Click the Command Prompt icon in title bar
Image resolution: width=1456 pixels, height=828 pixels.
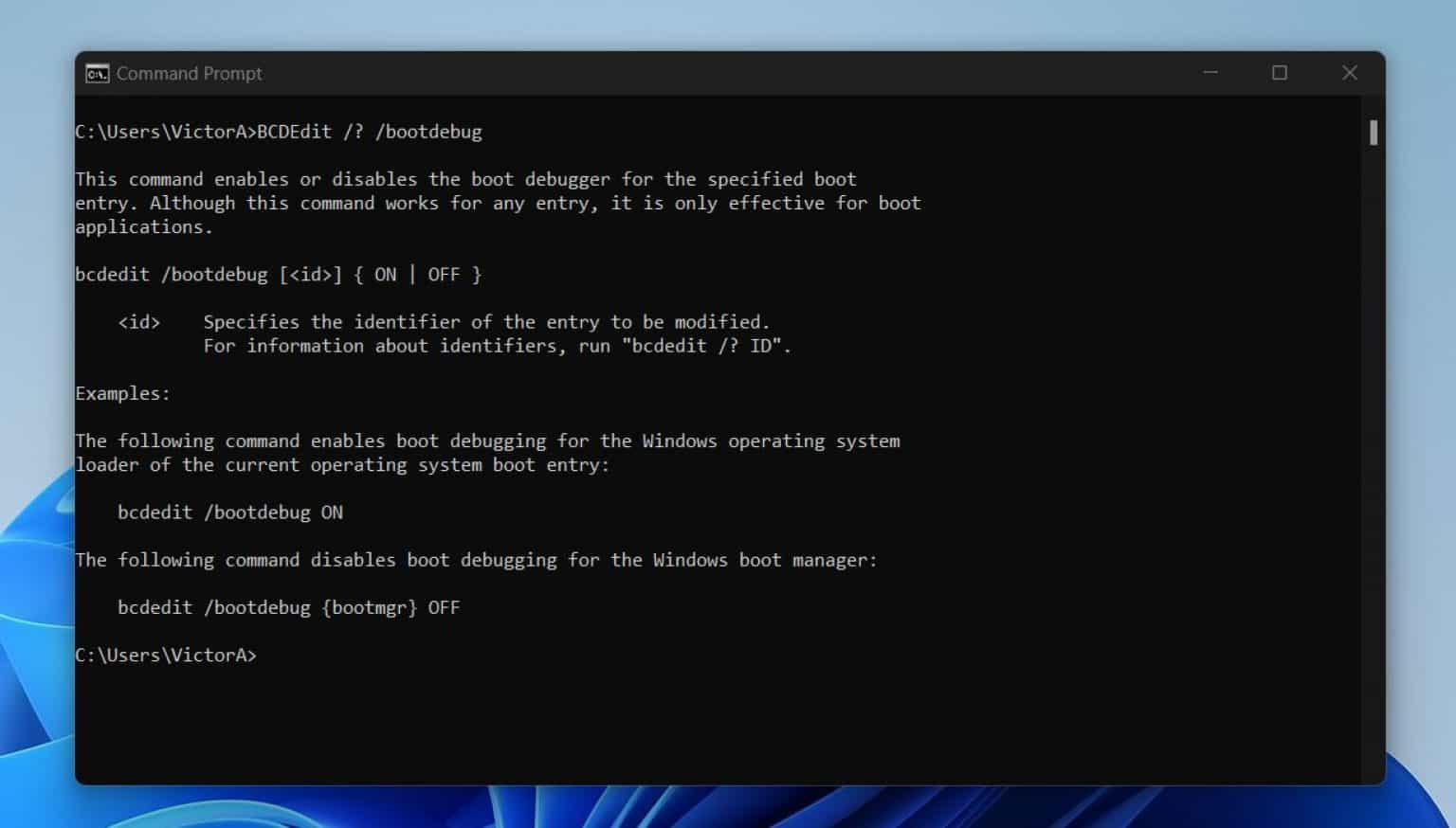pos(95,73)
